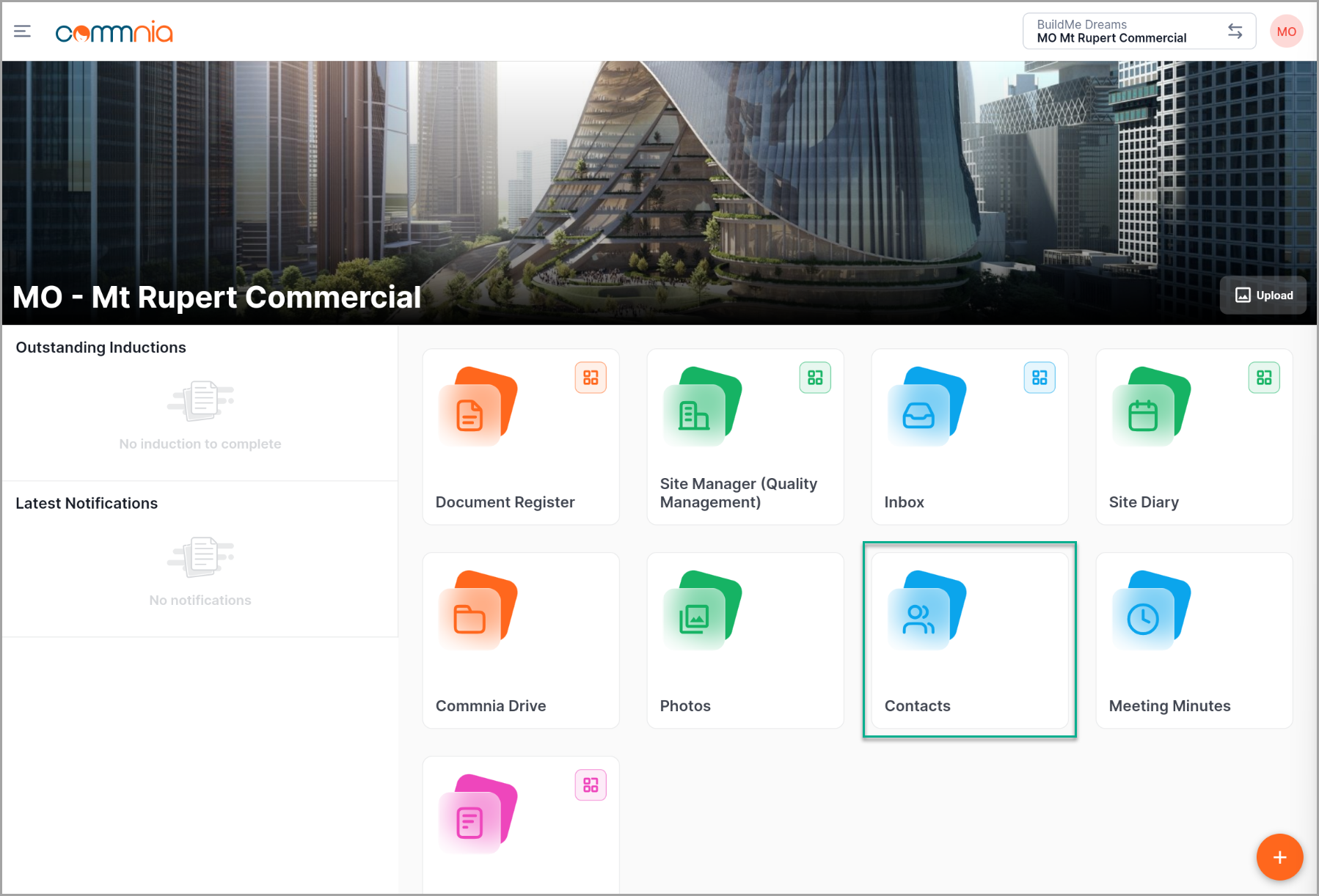Open the Commnia Drive folder tile
The height and width of the screenshot is (896, 1319).
pos(521,640)
